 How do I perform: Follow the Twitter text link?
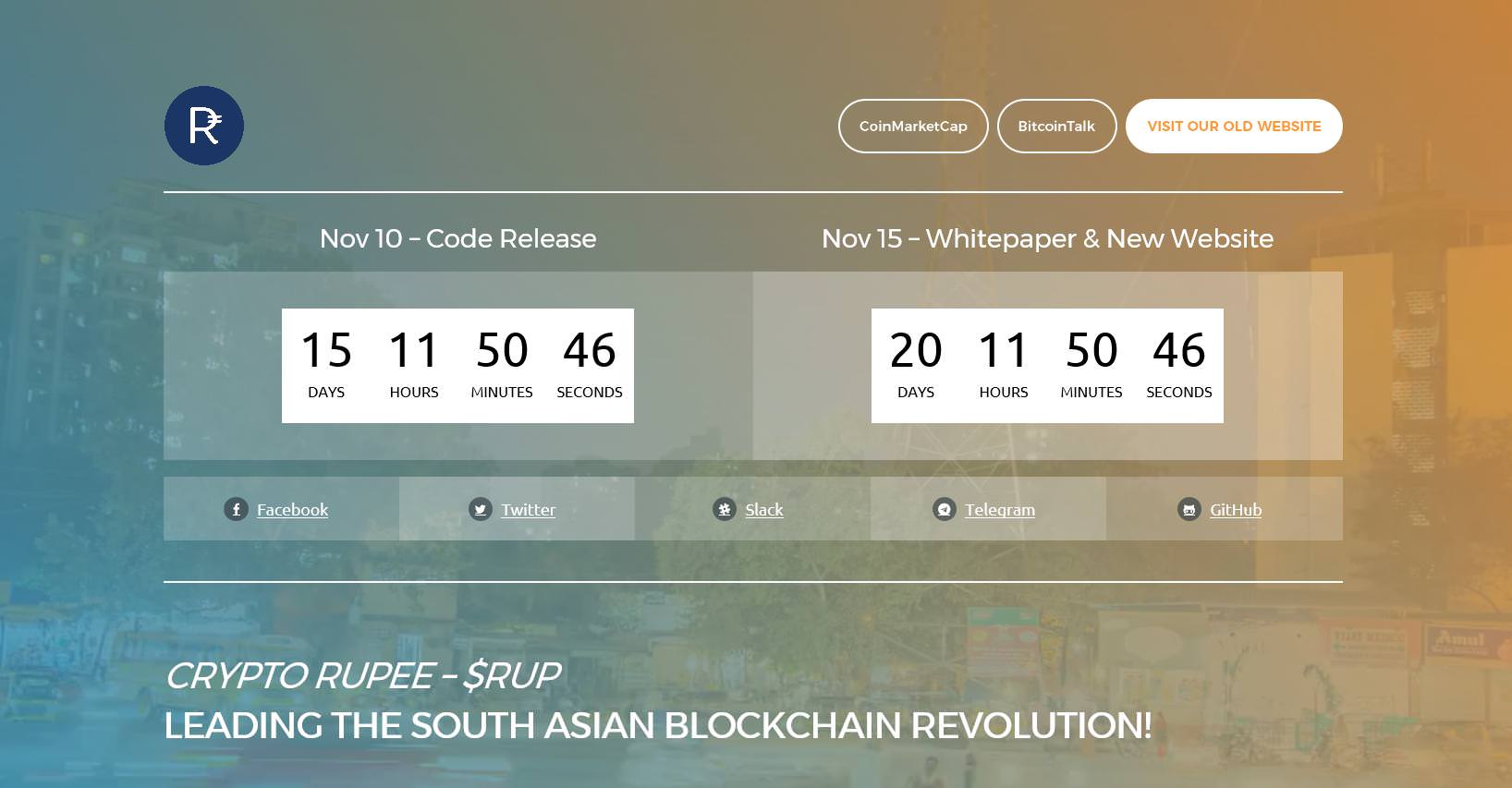528,510
